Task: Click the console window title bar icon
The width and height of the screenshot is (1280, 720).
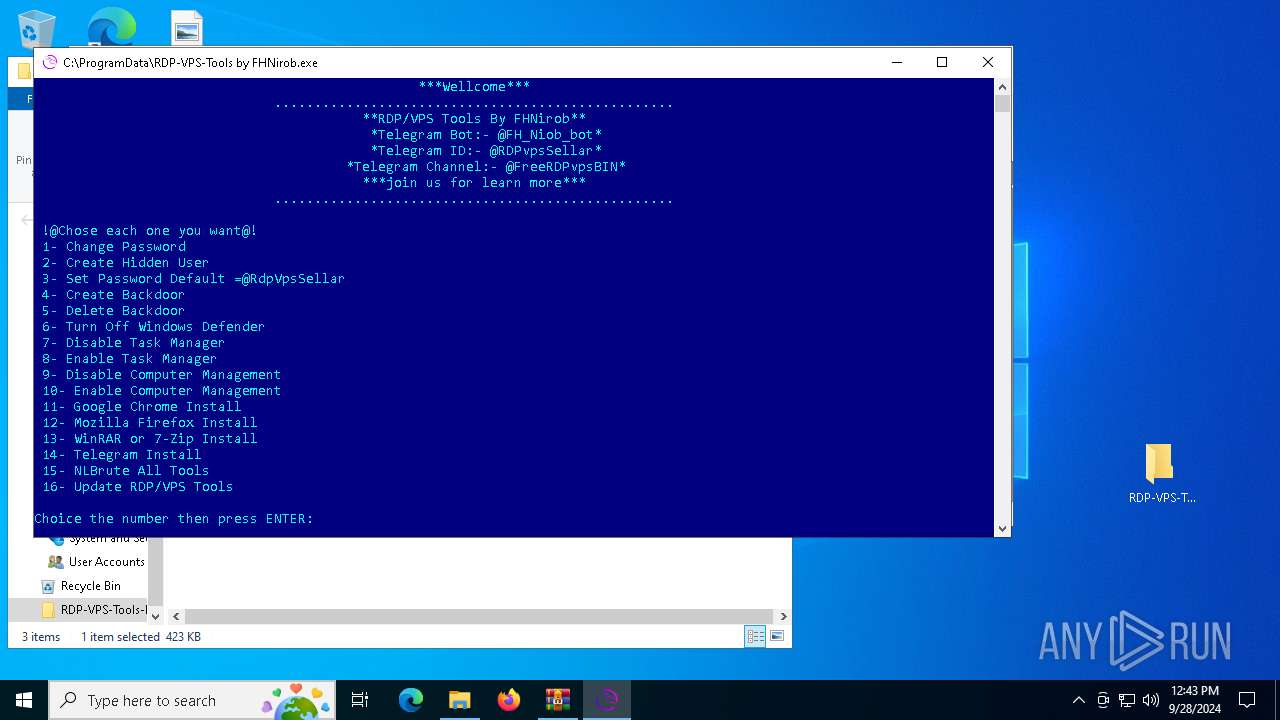Action: point(50,62)
